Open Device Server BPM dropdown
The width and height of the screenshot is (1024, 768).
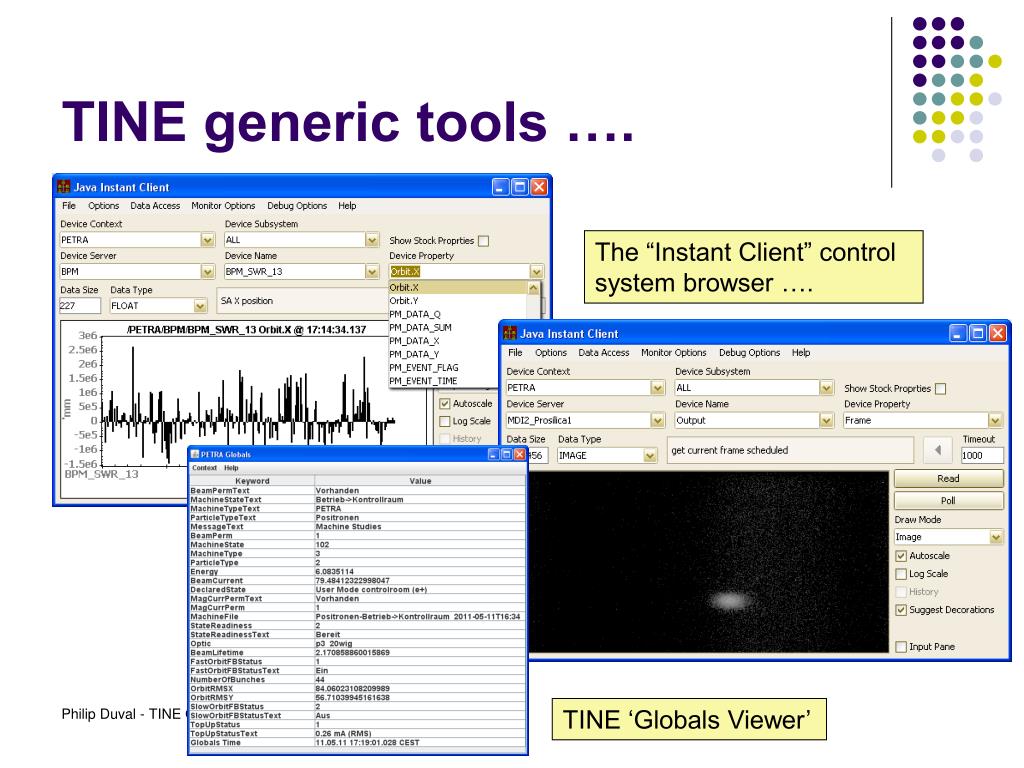point(208,272)
